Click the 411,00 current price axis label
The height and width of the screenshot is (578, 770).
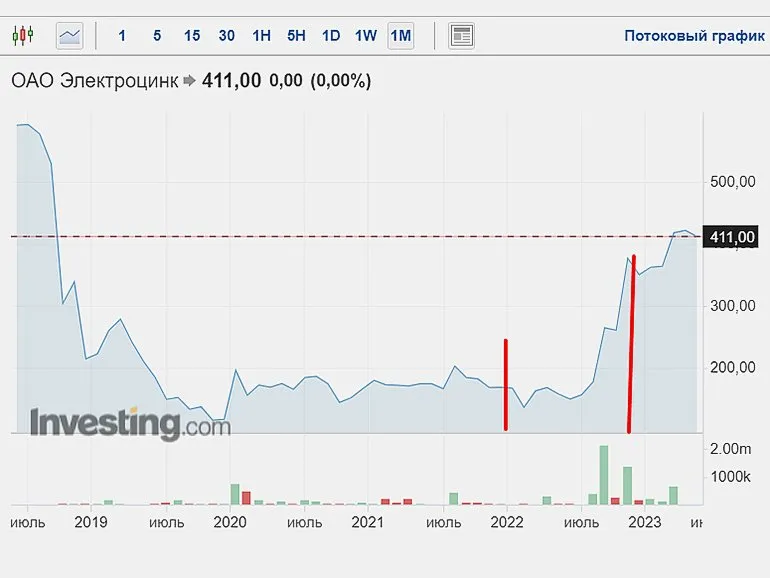(x=730, y=237)
